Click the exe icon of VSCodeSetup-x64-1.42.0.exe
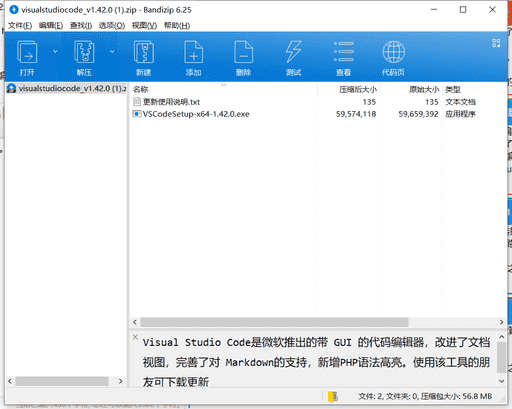Viewport: 512px width, 409px height. [x=137, y=114]
